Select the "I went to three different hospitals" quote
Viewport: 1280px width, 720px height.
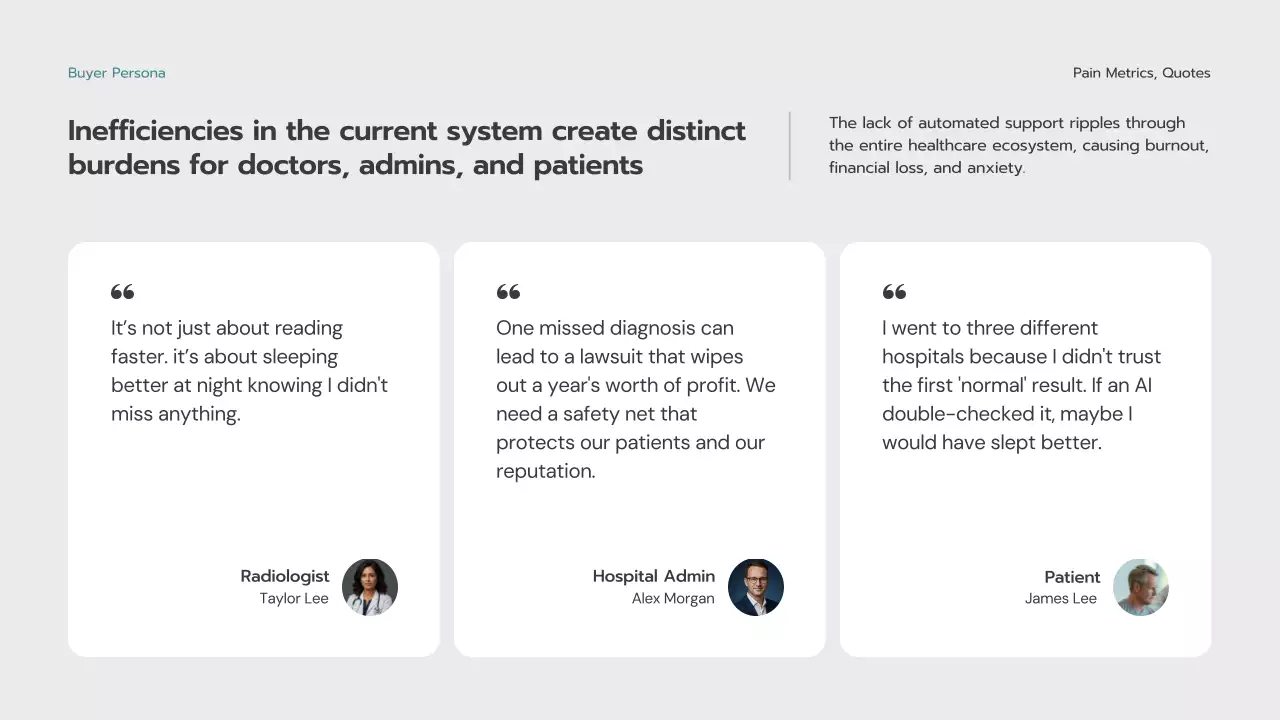(1021, 385)
